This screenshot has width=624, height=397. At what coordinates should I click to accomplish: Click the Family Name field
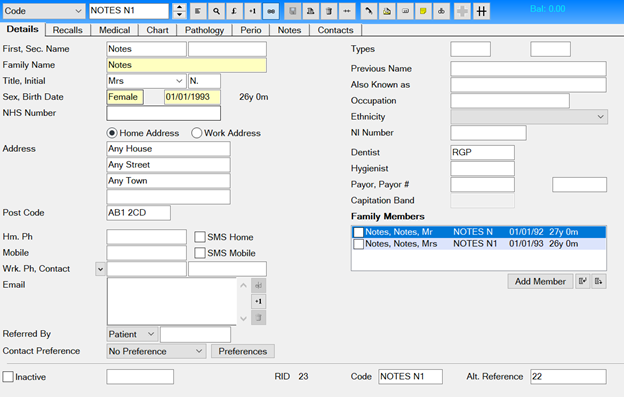(x=187, y=65)
